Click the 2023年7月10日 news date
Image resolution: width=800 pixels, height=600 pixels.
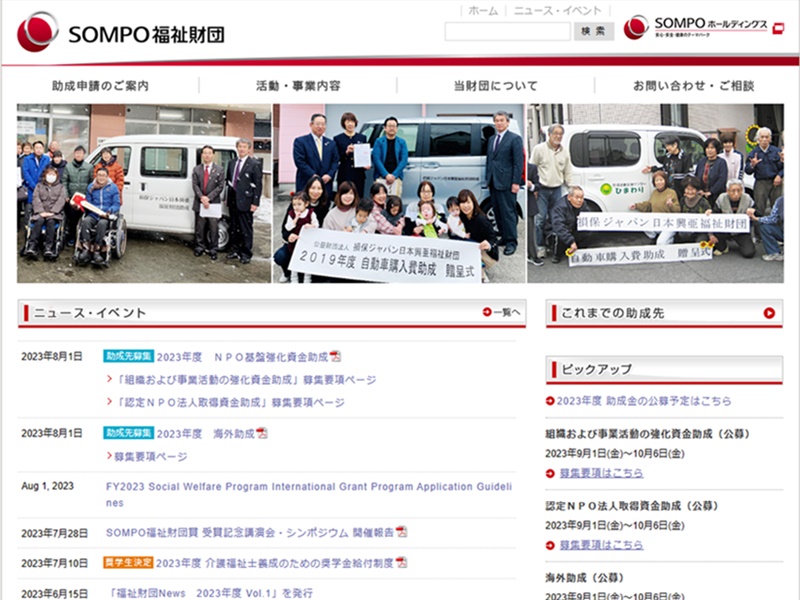[55, 563]
